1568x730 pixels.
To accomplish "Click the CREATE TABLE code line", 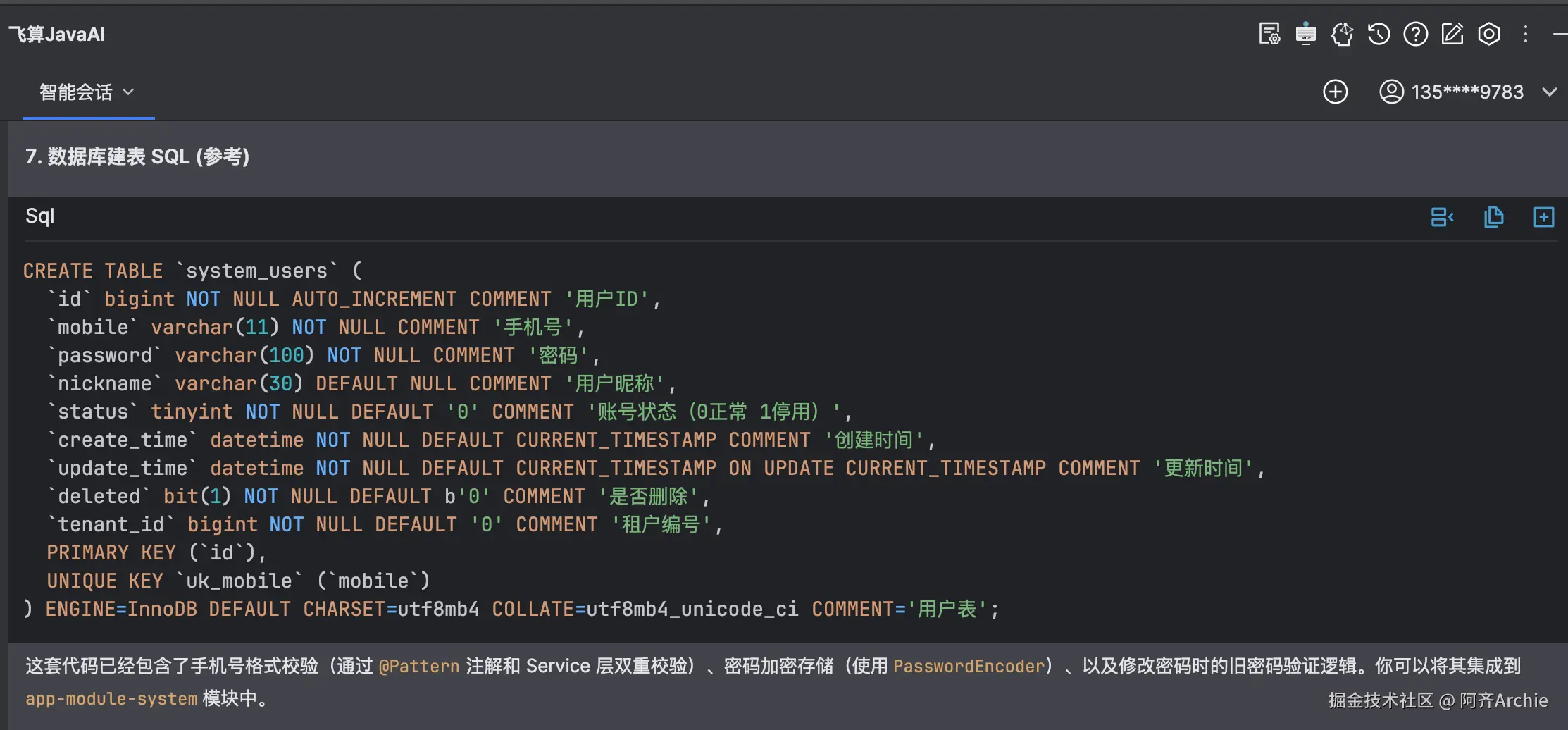I will [x=192, y=271].
